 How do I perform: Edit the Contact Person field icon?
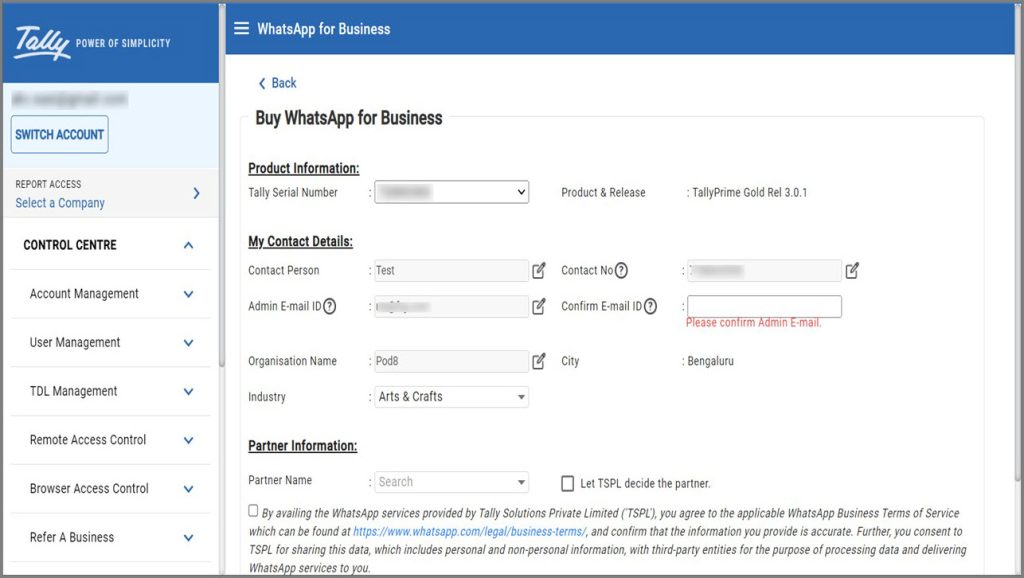click(539, 270)
